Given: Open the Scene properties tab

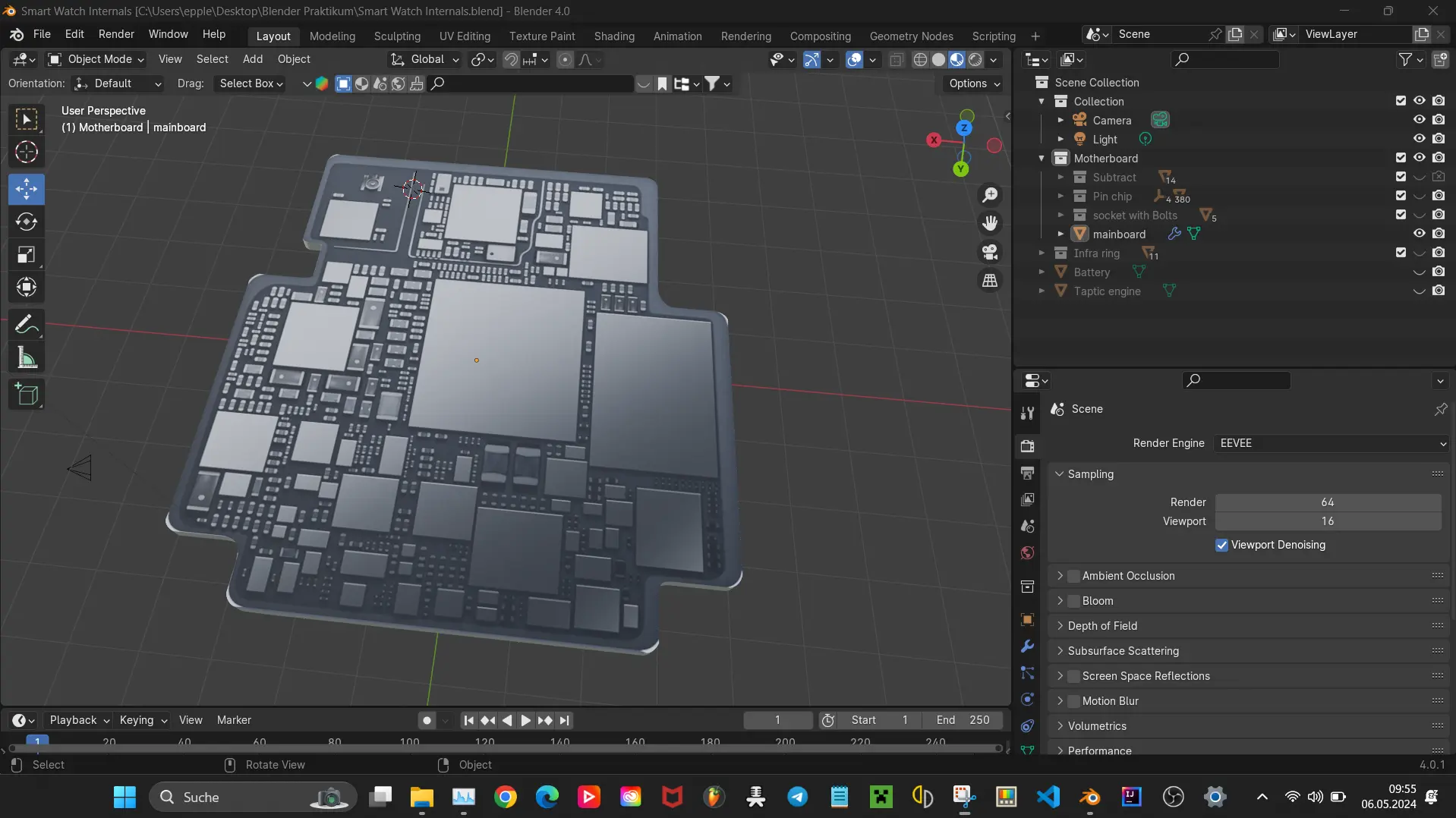Looking at the screenshot, I should click(x=1027, y=526).
